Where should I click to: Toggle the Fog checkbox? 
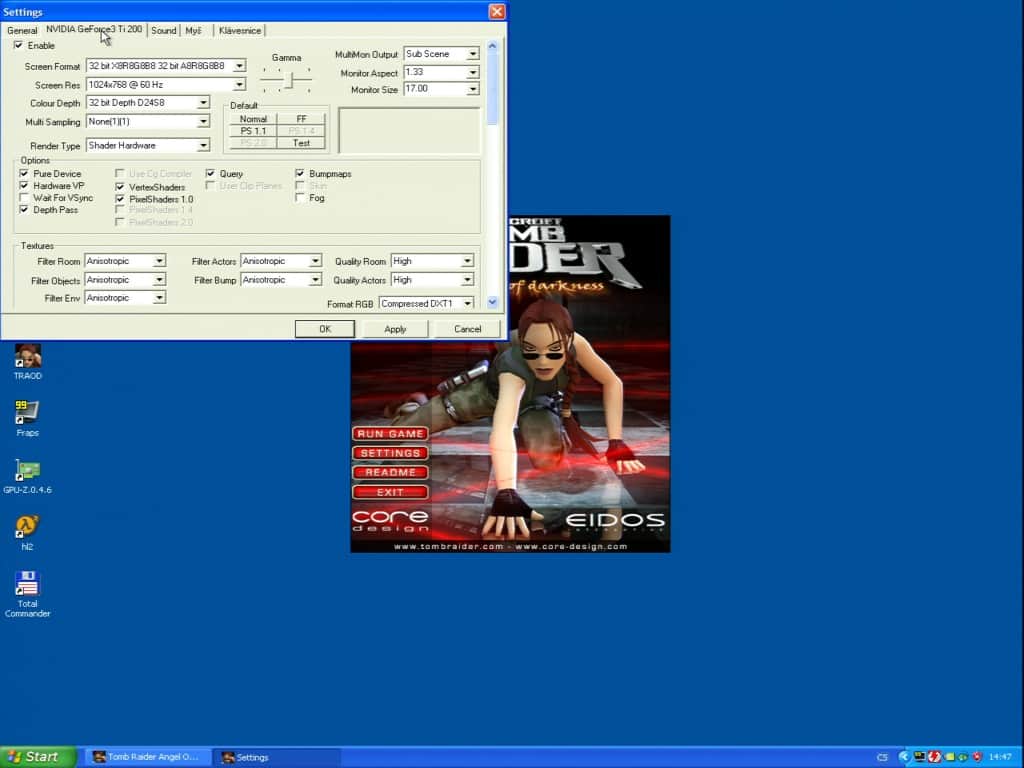coord(300,198)
